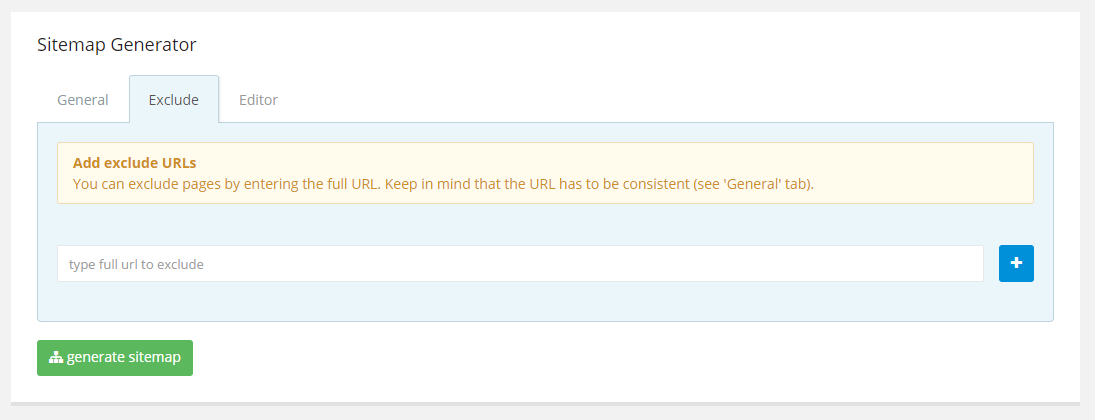Click the gray divider bar at the bottom
1095x420 pixels.
(545, 403)
